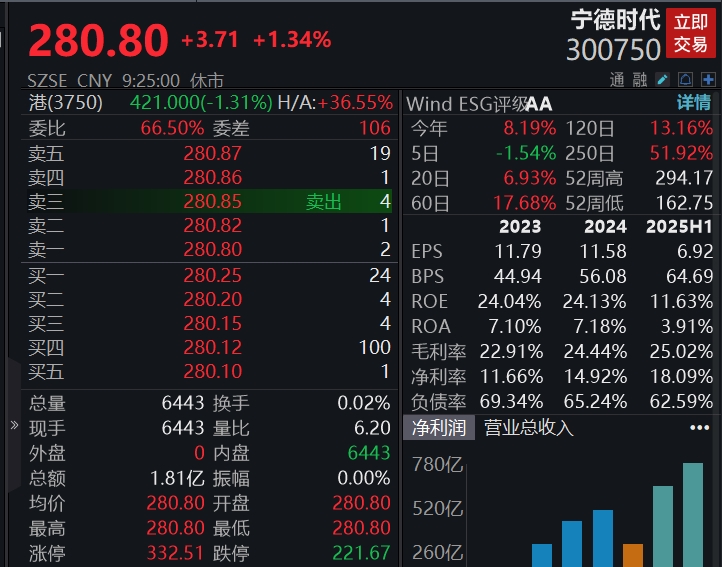Image resolution: width=722 pixels, height=567 pixels.
Task: Click the 2025H1 净利率 value 18.09%
Action: pos(681,376)
